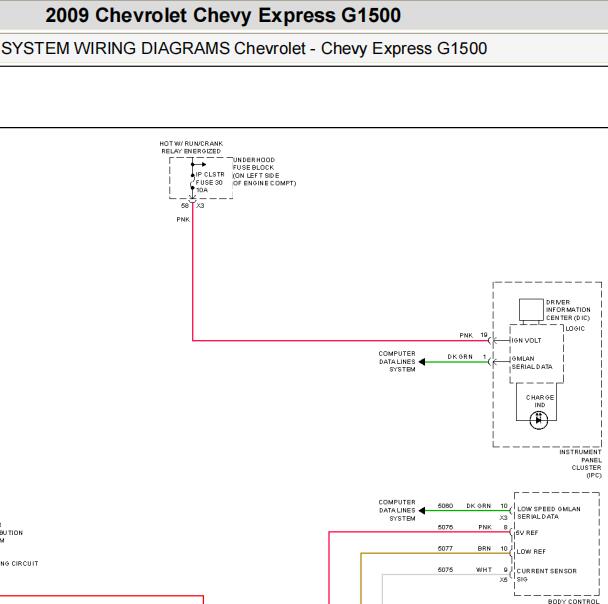
Task: Click the PNK label beside pin 19
Action: point(466,335)
